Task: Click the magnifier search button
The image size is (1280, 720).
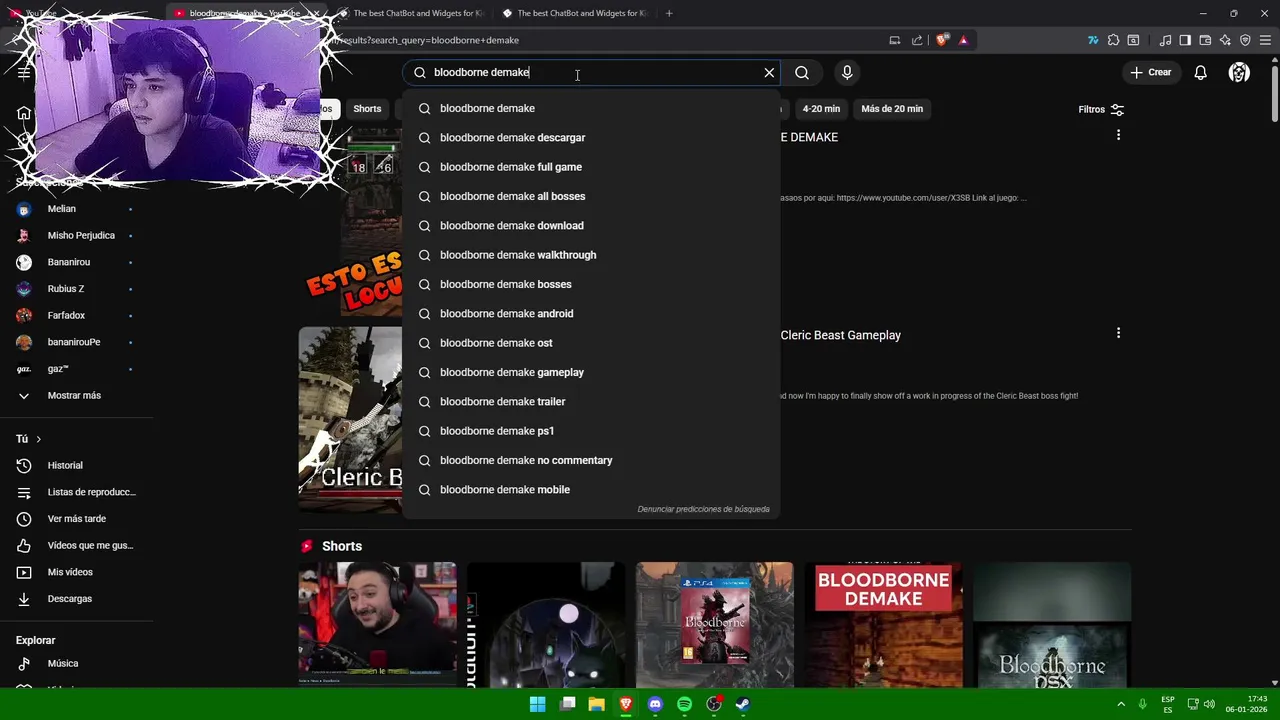Action: pos(802,72)
